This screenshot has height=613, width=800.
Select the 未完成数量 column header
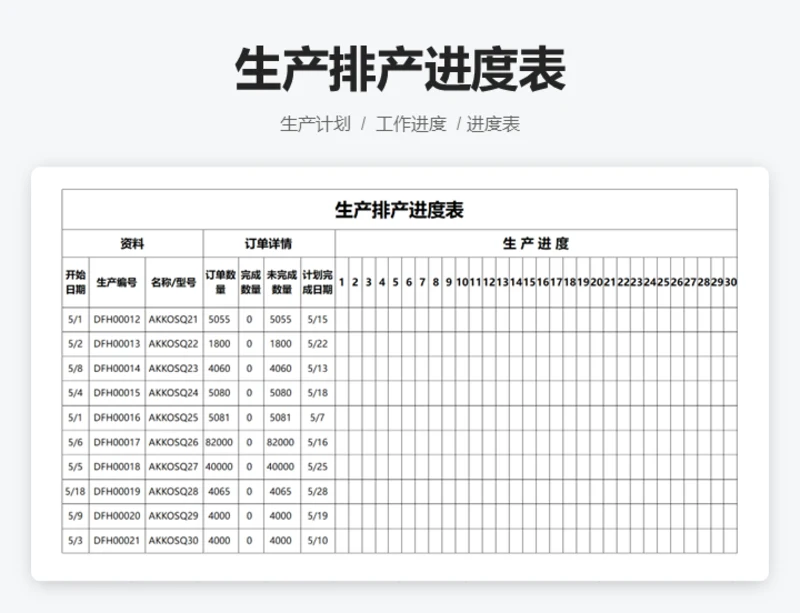click(282, 282)
